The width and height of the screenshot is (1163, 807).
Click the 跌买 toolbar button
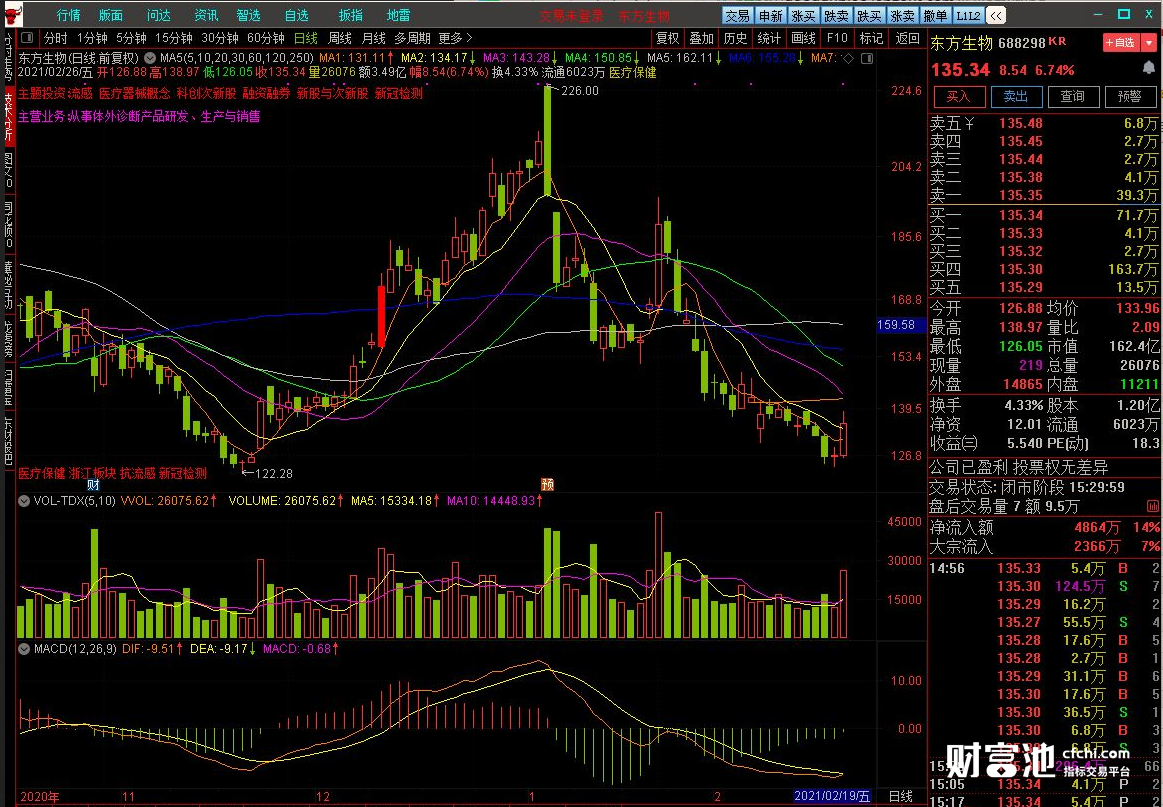point(869,16)
